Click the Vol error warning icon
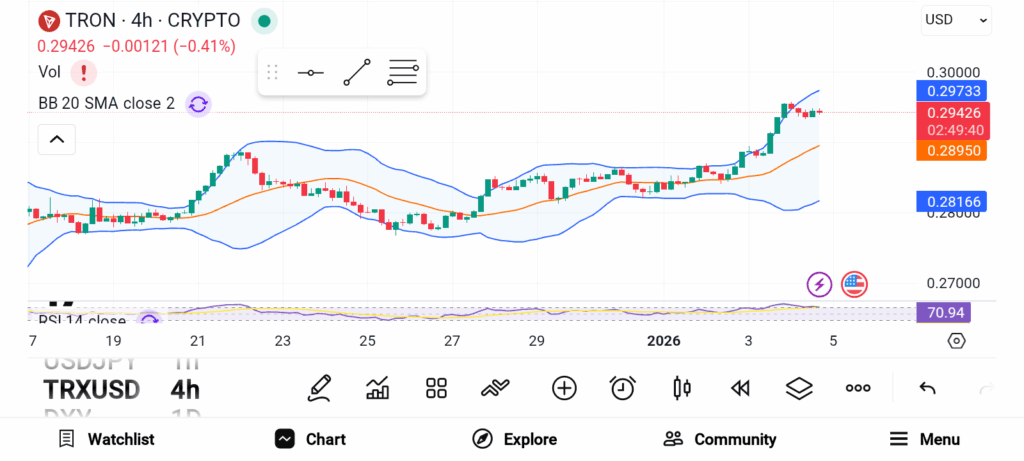Screen dimensions: 1024x461 (x=84, y=72)
